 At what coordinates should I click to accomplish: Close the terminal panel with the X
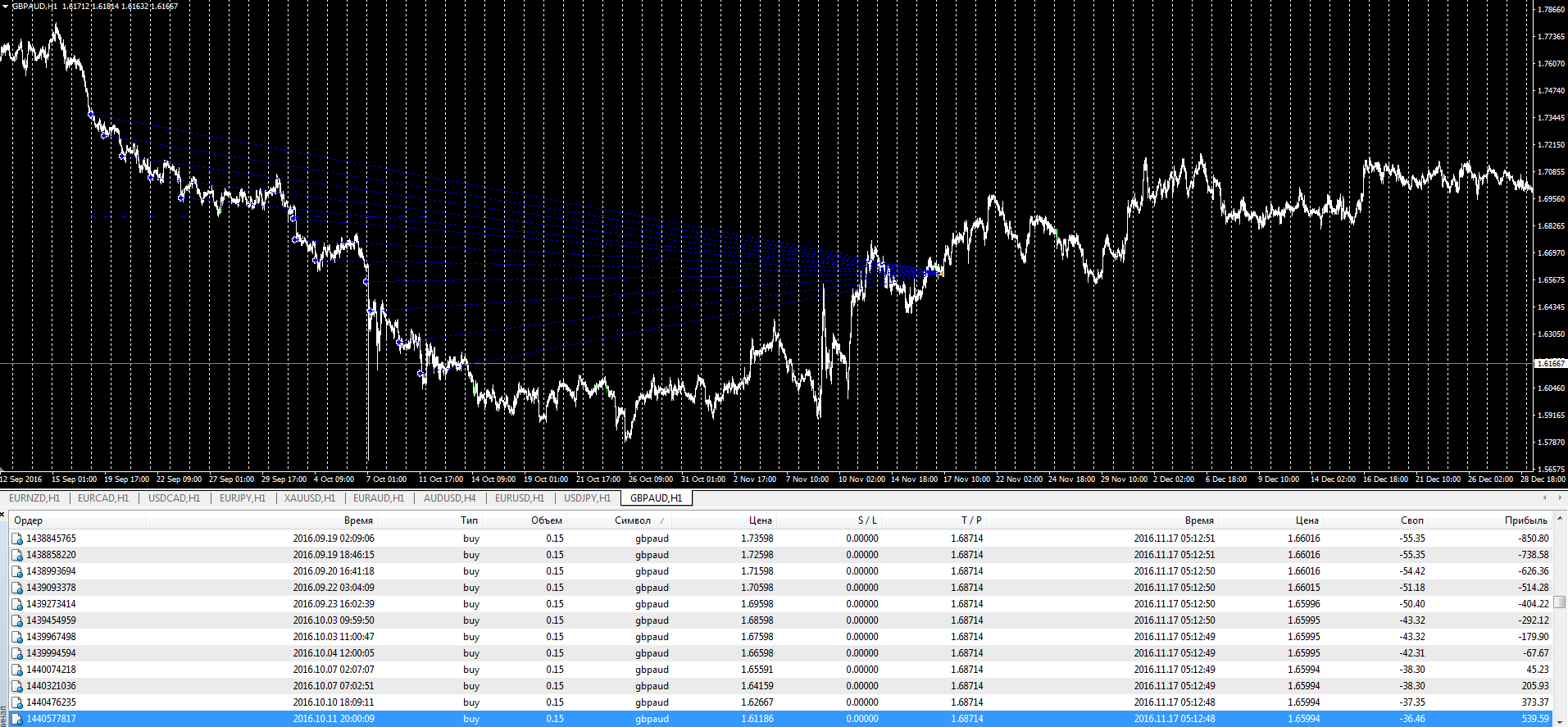3,515
